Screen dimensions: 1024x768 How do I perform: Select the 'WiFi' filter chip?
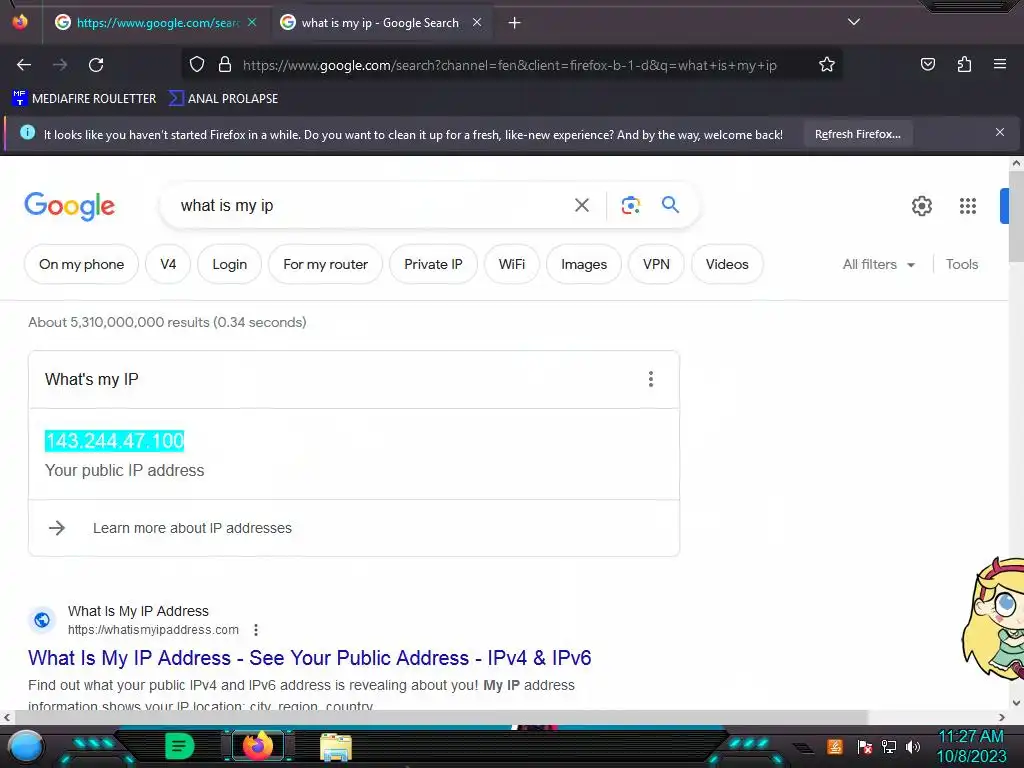point(512,264)
